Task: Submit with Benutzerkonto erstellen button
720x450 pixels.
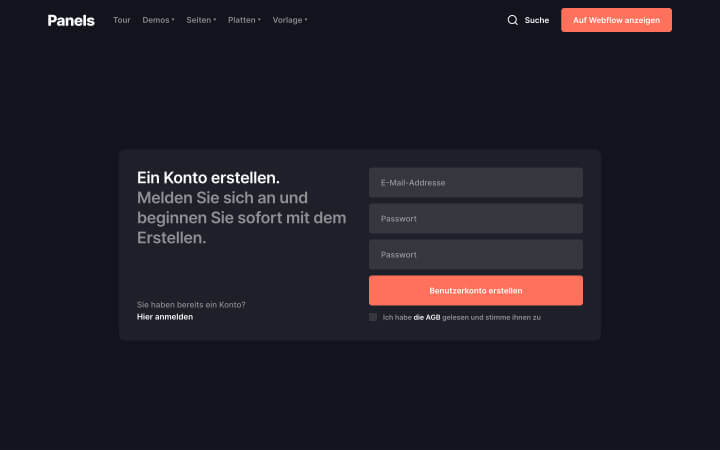Action: point(476,290)
